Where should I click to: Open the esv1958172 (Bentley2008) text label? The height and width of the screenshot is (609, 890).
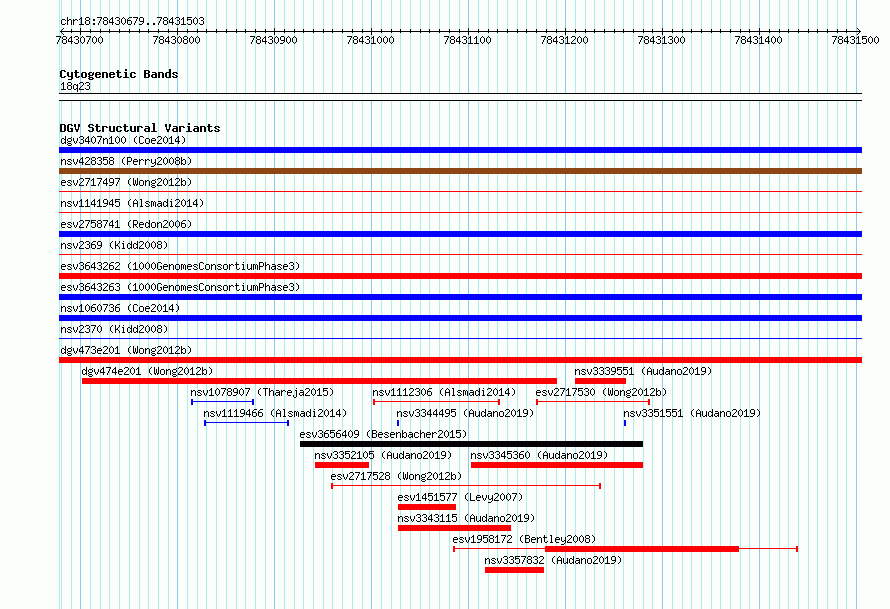[x=524, y=539]
